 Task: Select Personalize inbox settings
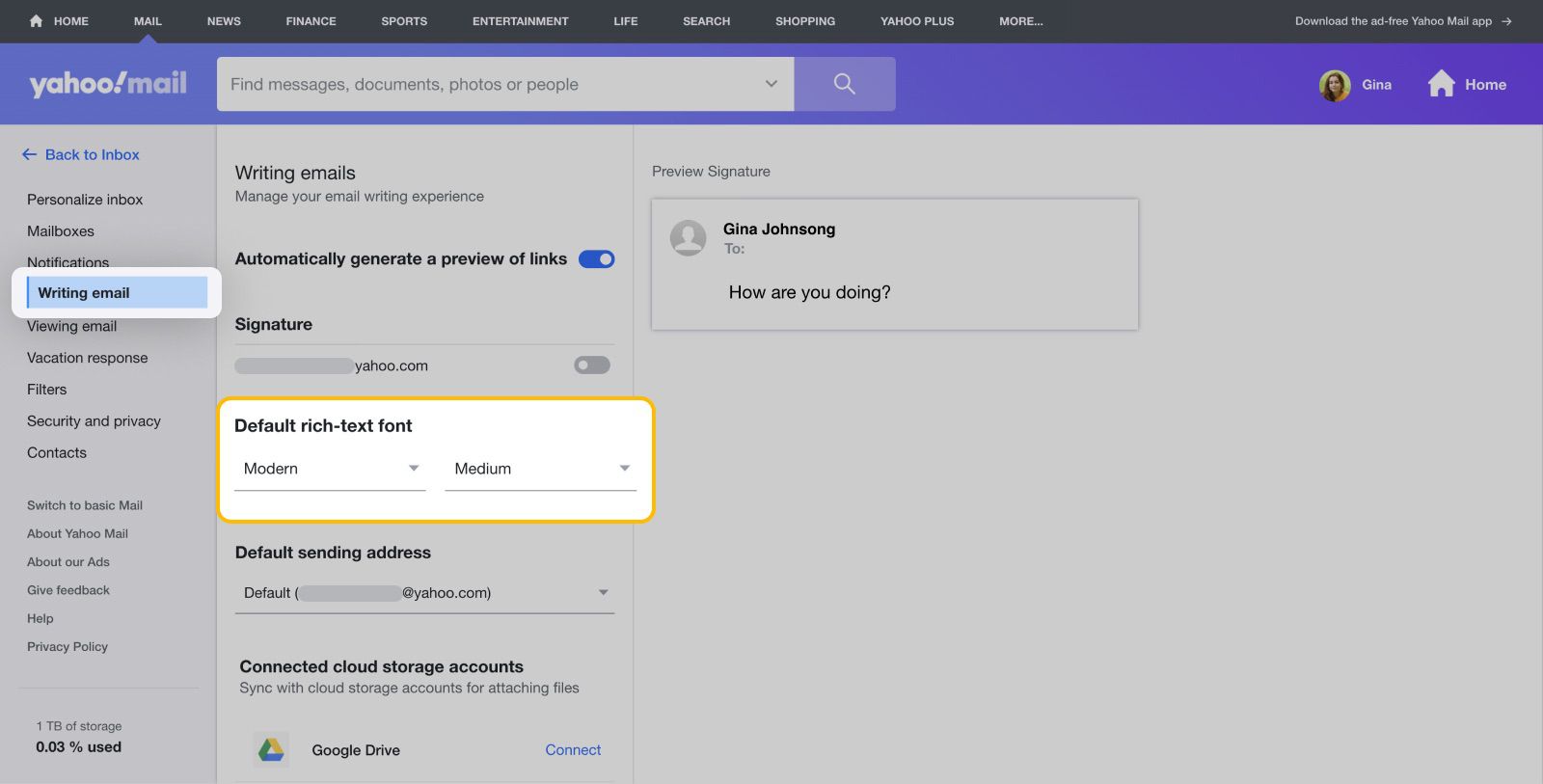pyautogui.click(x=85, y=200)
